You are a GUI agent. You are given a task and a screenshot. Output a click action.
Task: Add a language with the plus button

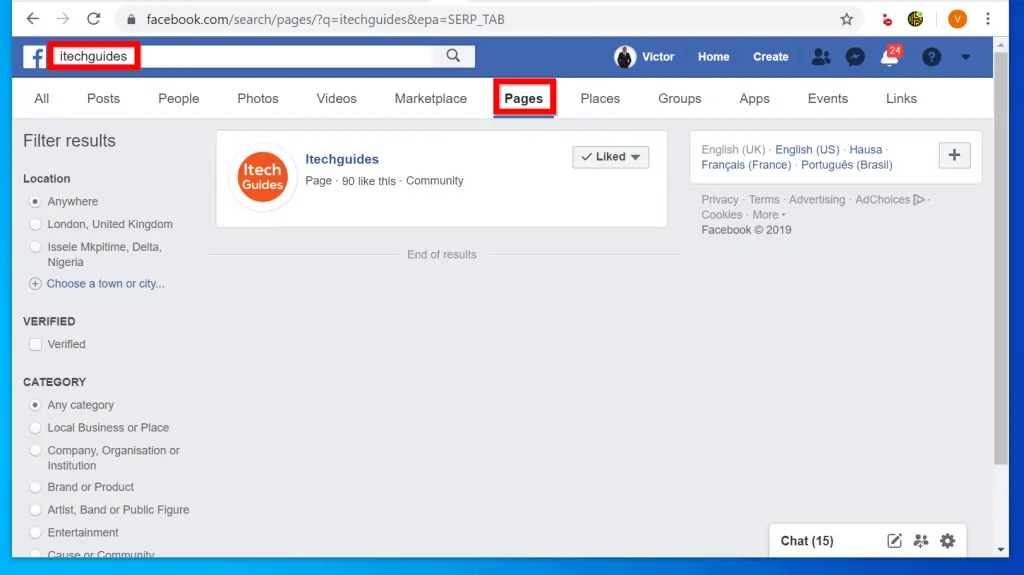[954, 156]
